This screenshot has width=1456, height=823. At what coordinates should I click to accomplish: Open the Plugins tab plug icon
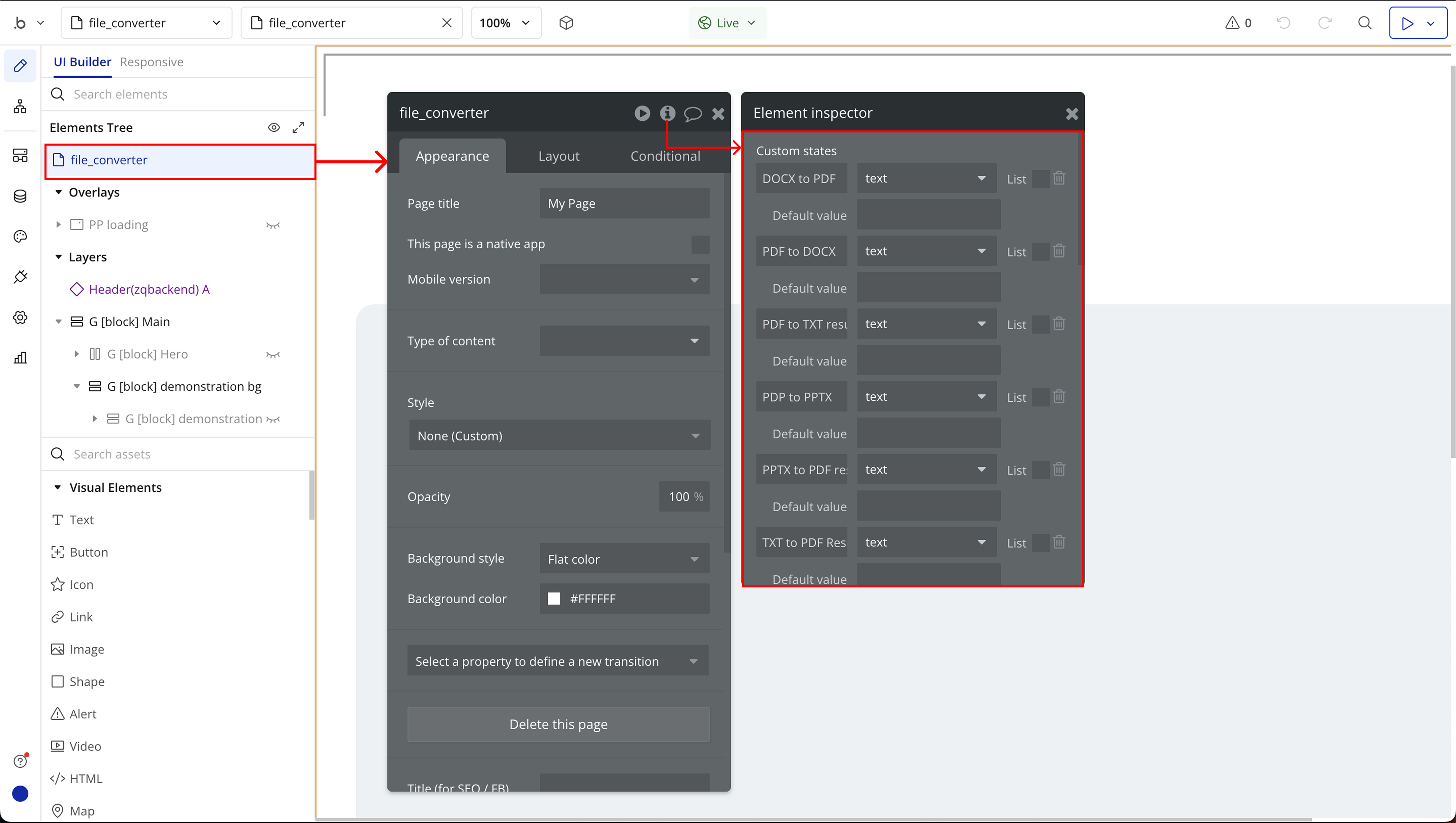coord(20,277)
